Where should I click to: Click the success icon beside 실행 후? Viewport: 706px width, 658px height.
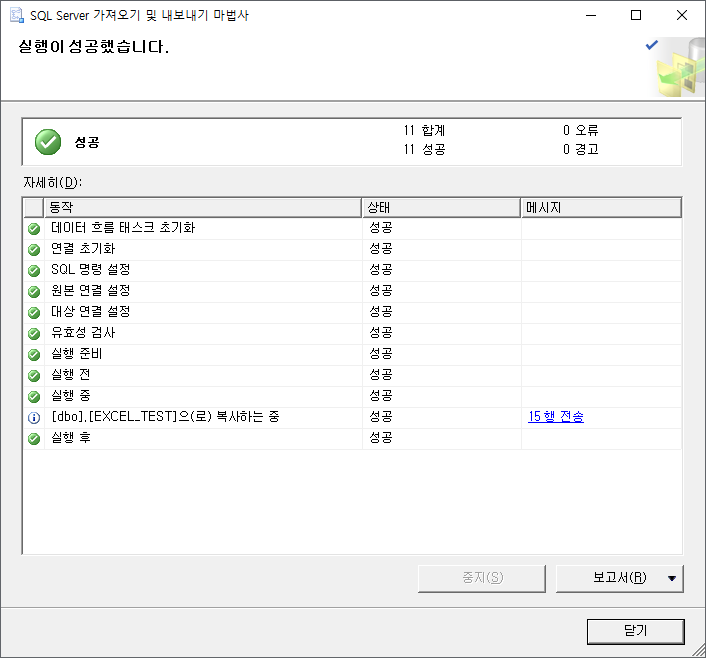pos(34,438)
